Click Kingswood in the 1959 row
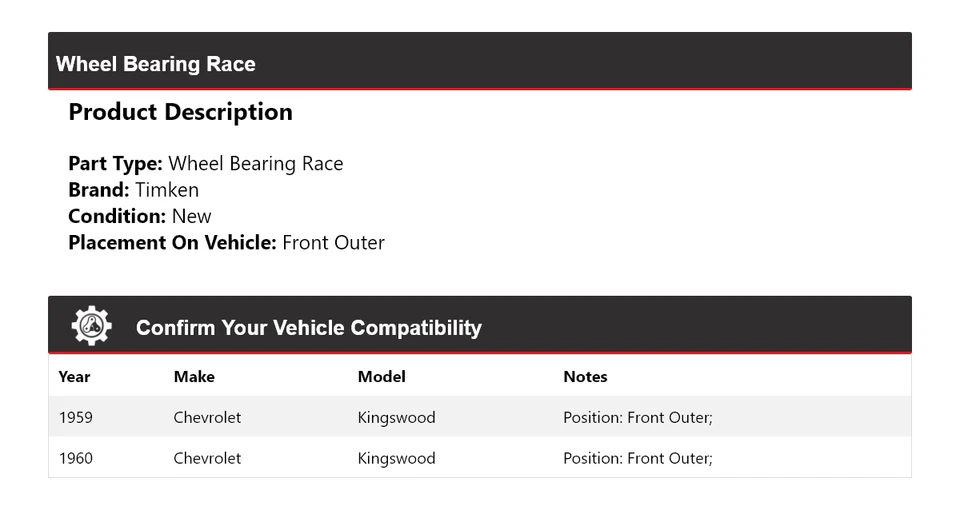Image resolution: width=960 pixels, height=510 pixels. 396,417
